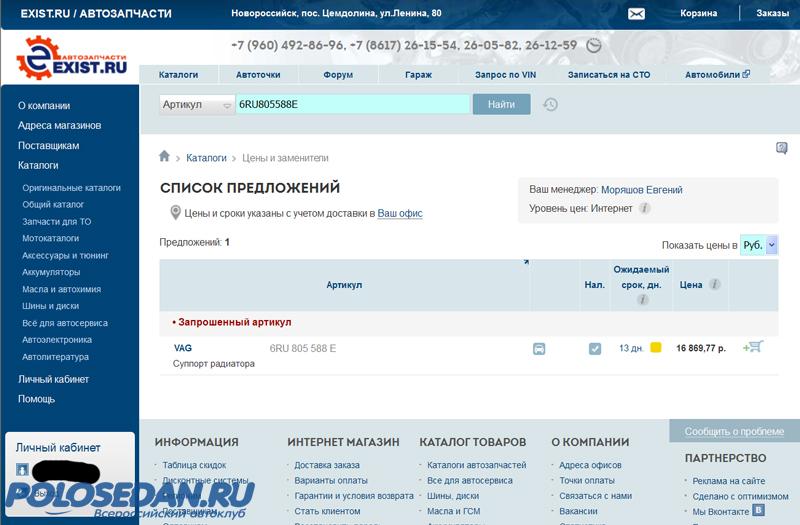Open the Автоточки tab
Image resolution: width=800 pixels, height=525 pixels.
point(258,74)
